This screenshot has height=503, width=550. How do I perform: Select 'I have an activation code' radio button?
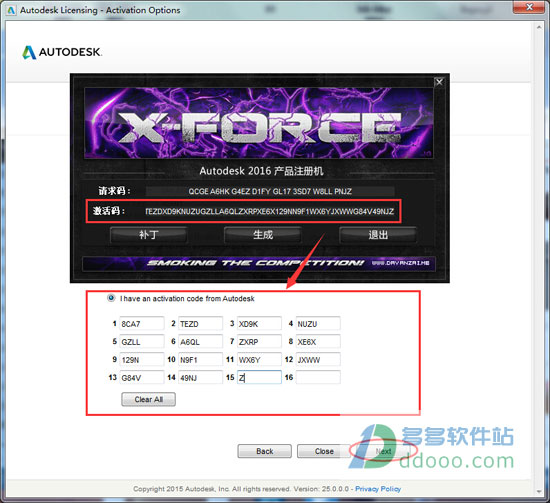point(111,299)
